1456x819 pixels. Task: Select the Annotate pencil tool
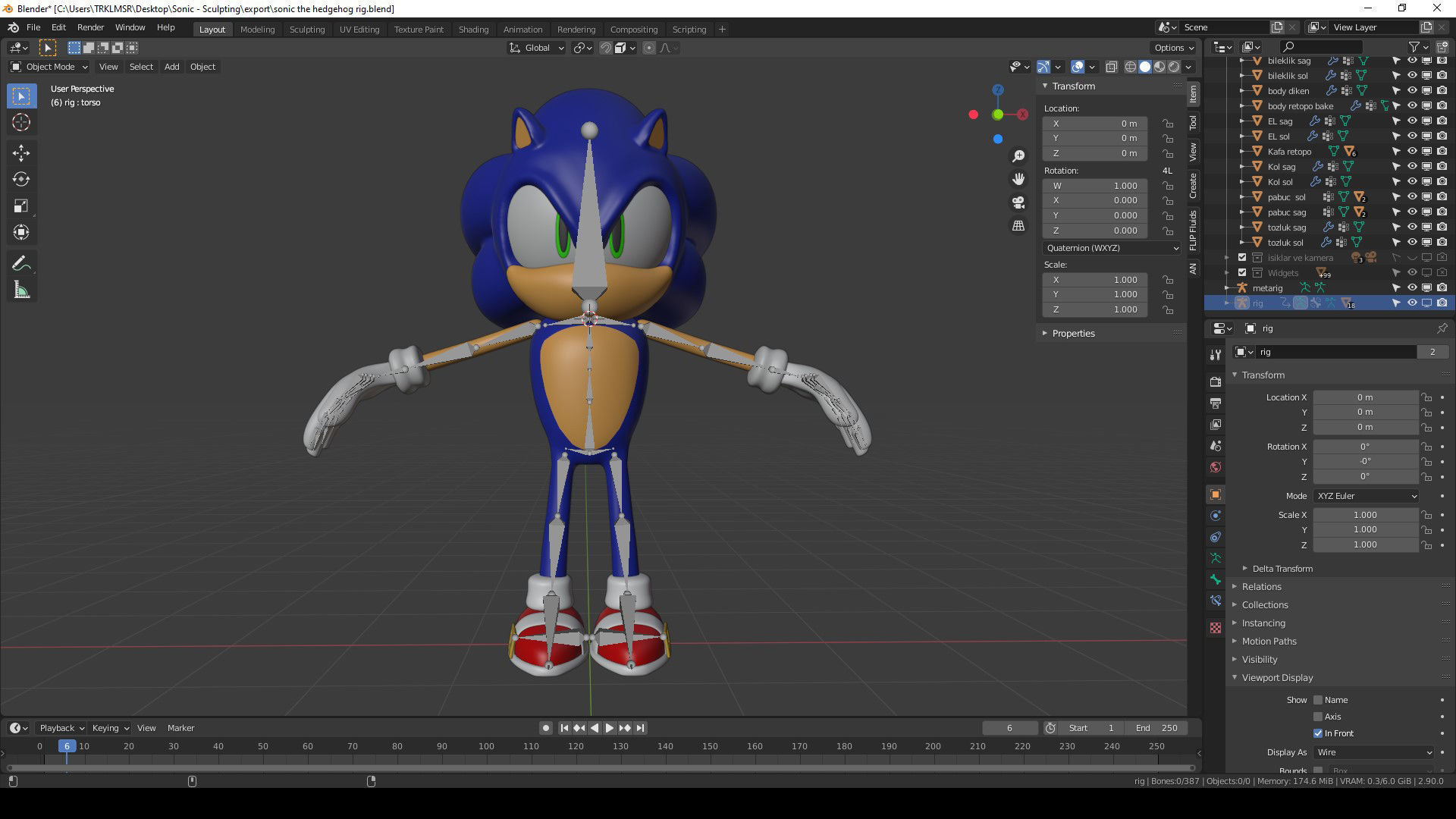(21, 263)
